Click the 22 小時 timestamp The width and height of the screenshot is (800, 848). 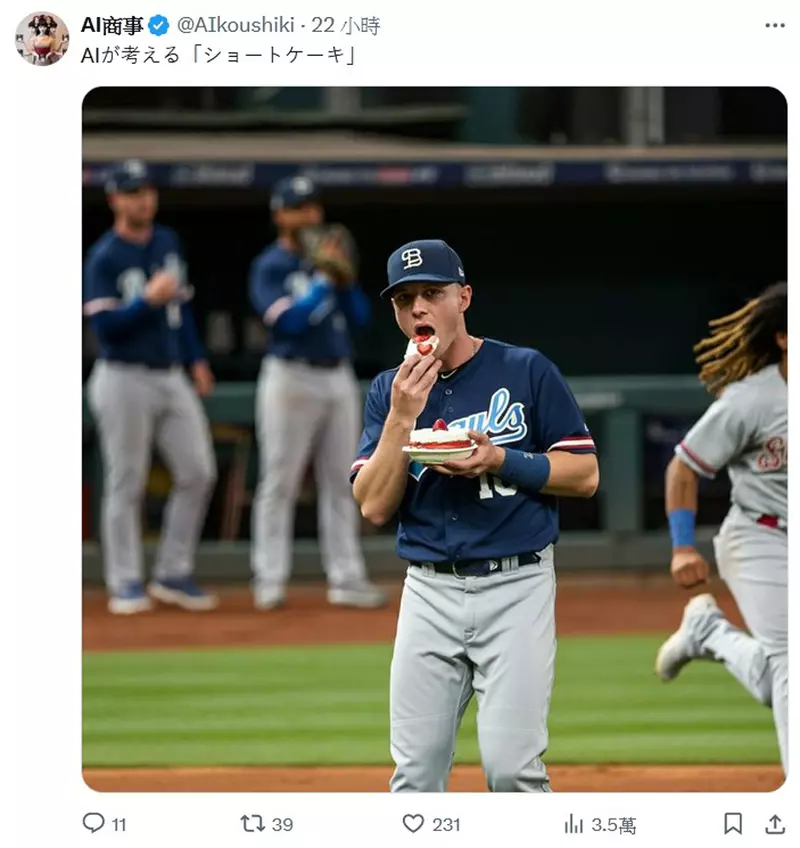[345, 26]
